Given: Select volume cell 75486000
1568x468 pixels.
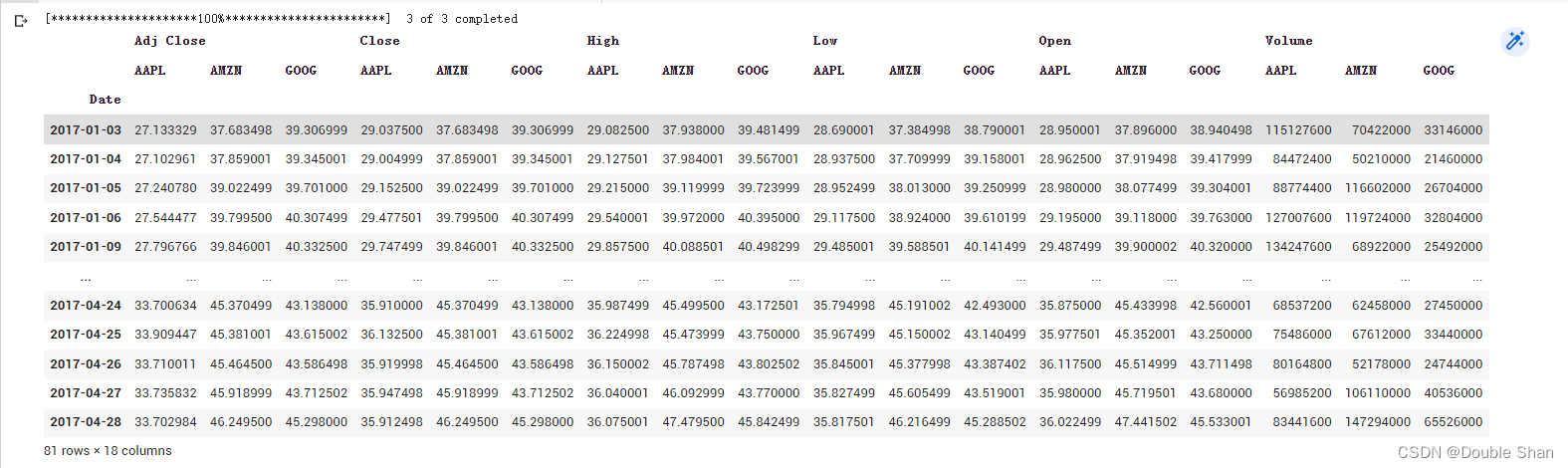Looking at the screenshot, I should [x=1302, y=334].
